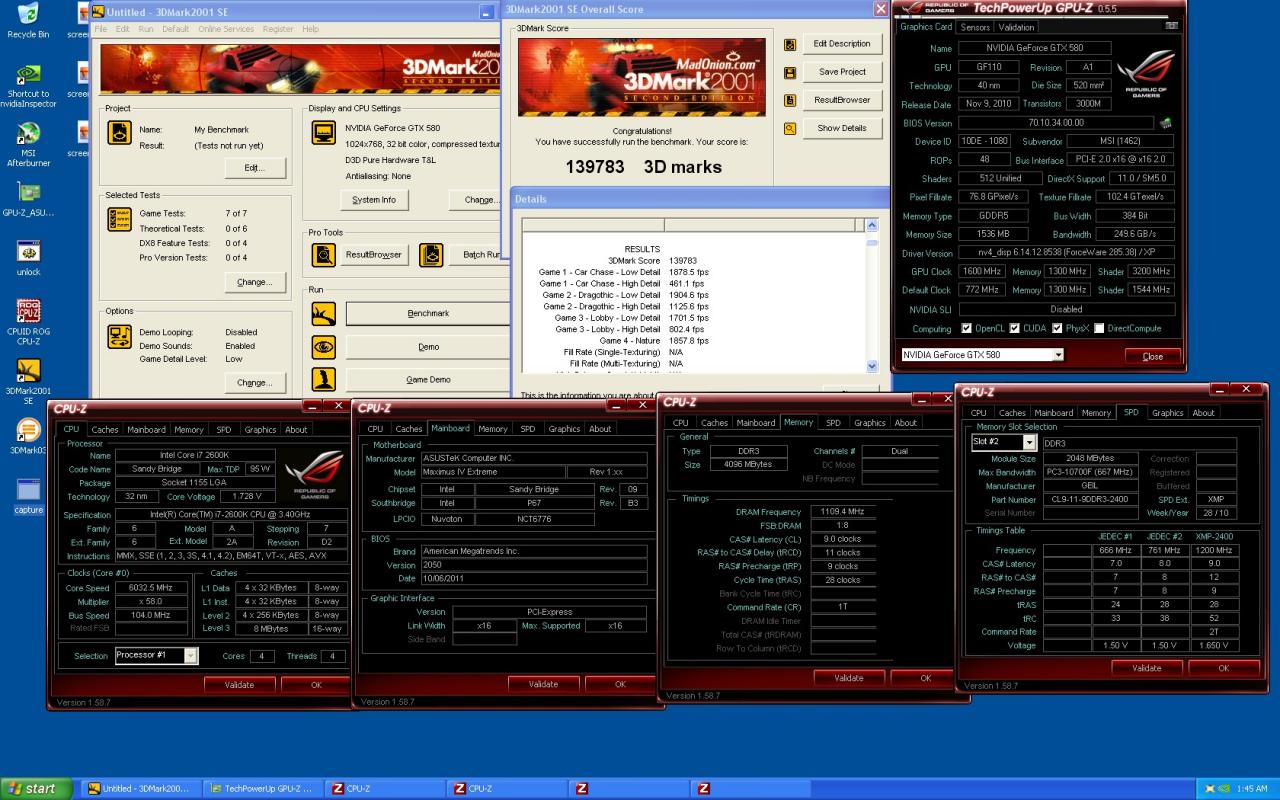Click scroll down arrow in Details results list
The width and height of the screenshot is (1280, 800).
[x=872, y=367]
